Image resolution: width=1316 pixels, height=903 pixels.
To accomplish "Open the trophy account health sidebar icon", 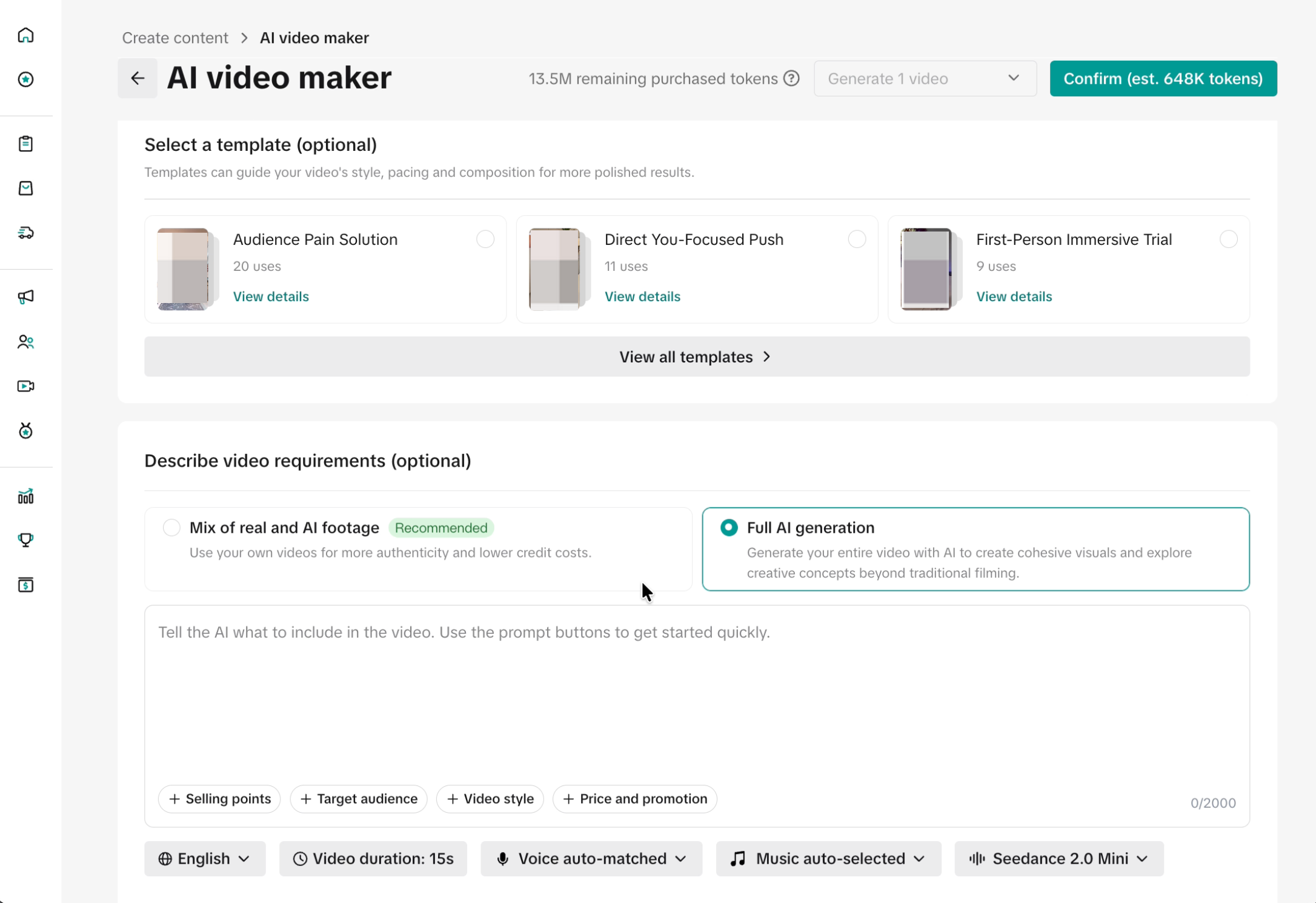I will (x=25, y=540).
